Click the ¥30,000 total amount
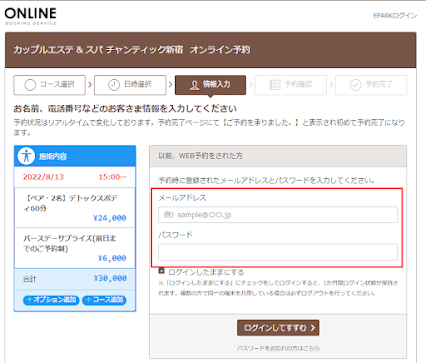 click(x=110, y=278)
